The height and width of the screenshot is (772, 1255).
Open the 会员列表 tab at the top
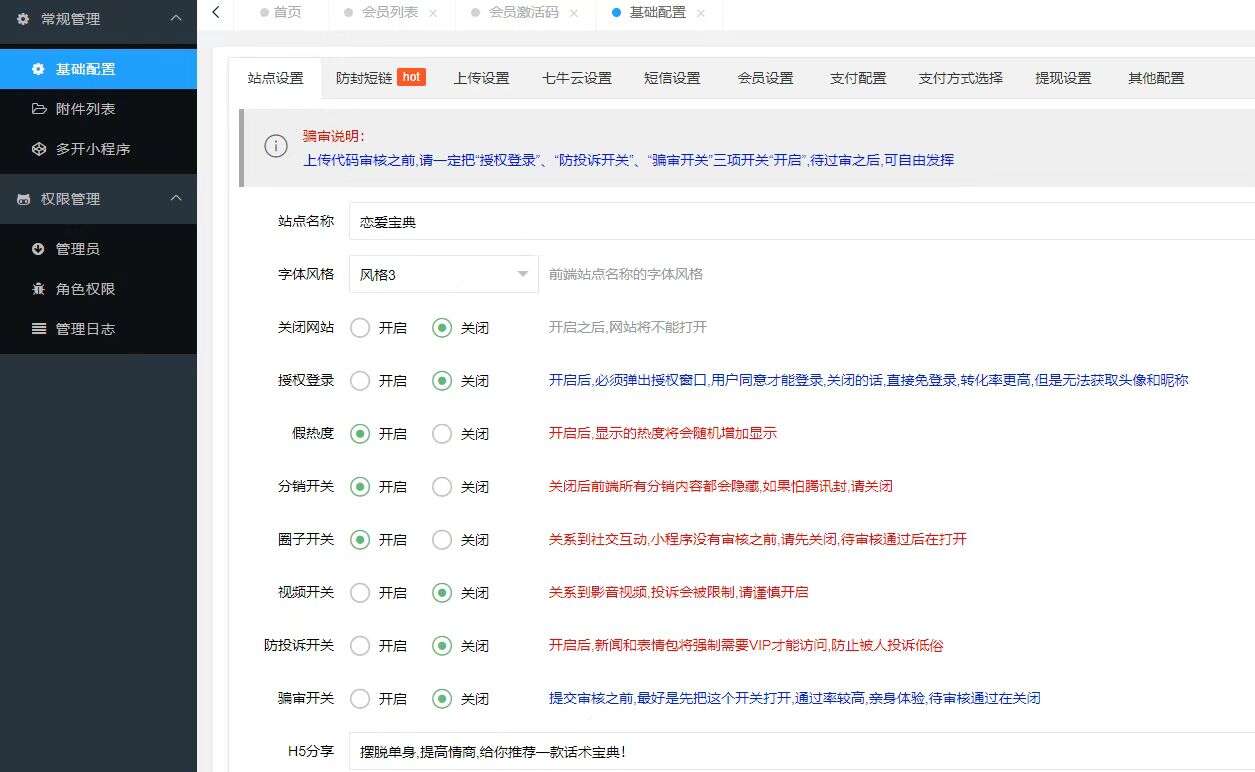tap(389, 13)
